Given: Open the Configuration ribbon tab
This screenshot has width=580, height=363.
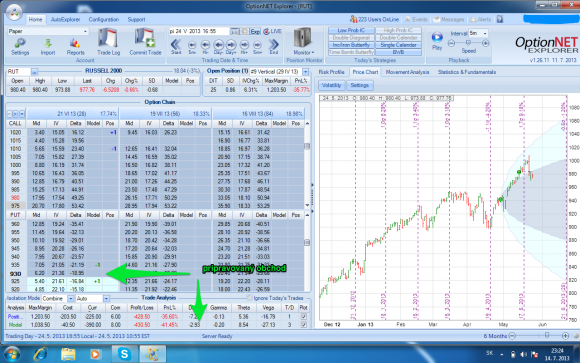Looking at the screenshot, I should [104, 20].
